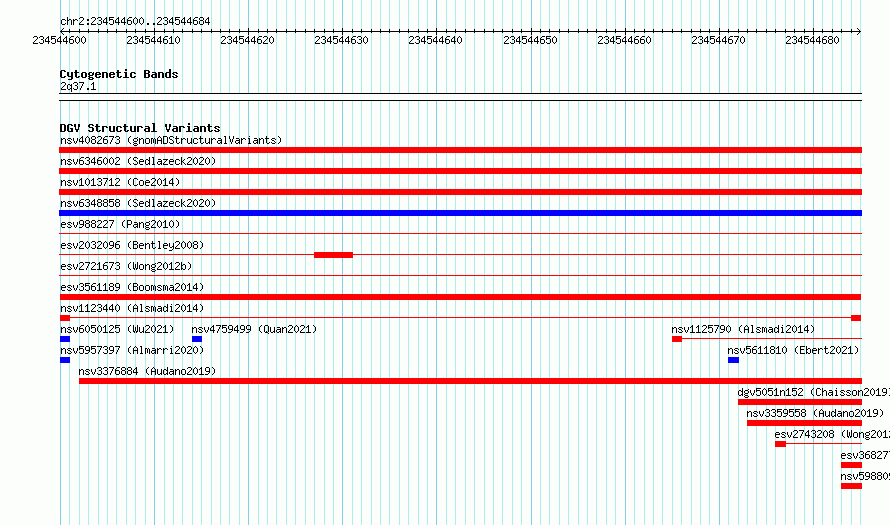
Task: Click the right red end block of nsv1123440
Action: pos(856,318)
